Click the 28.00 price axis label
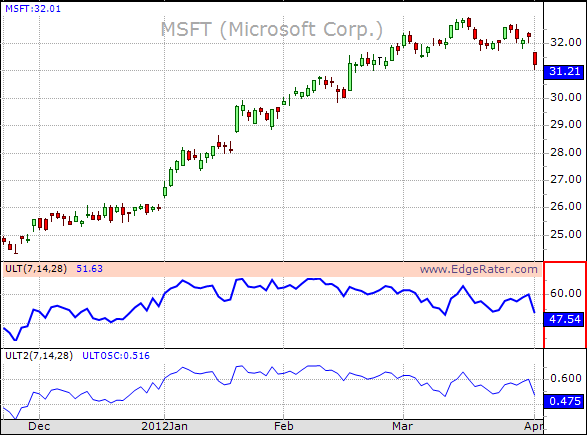Image resolution: width=587 pixels, height=435 pixels. pos(566,152)
